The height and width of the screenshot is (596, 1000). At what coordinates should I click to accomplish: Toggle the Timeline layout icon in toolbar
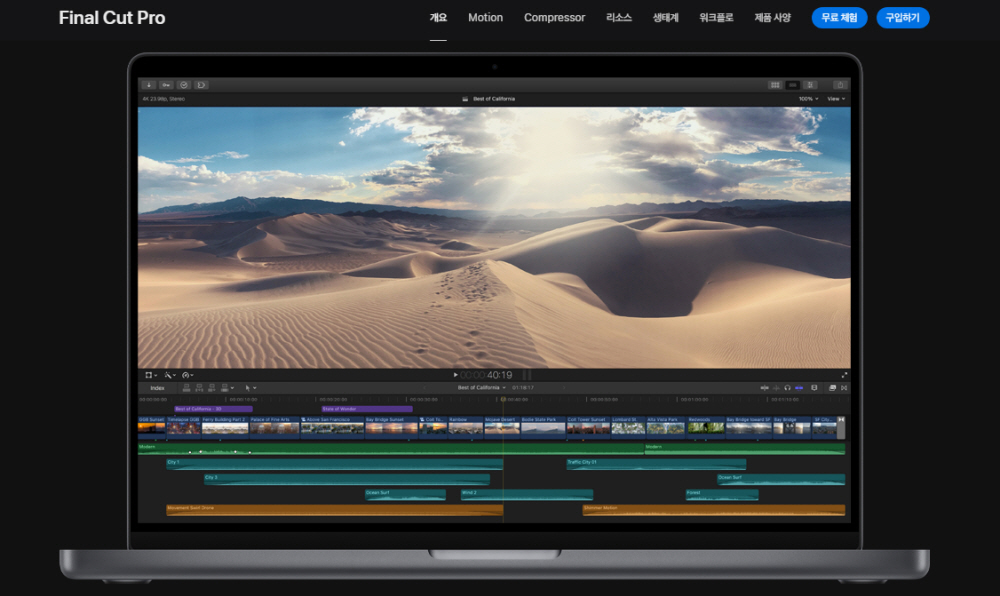coord(793,85)
